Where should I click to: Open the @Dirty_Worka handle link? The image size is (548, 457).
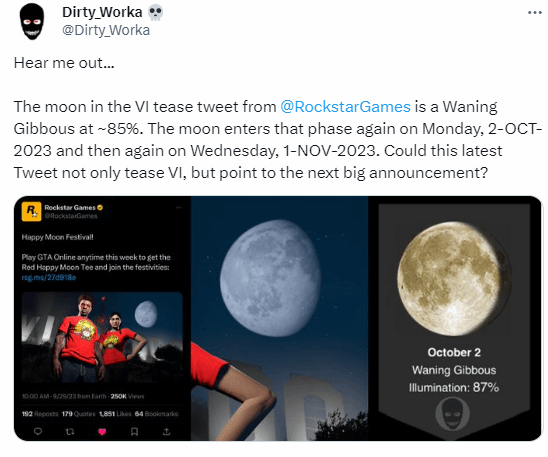[106, 30]
